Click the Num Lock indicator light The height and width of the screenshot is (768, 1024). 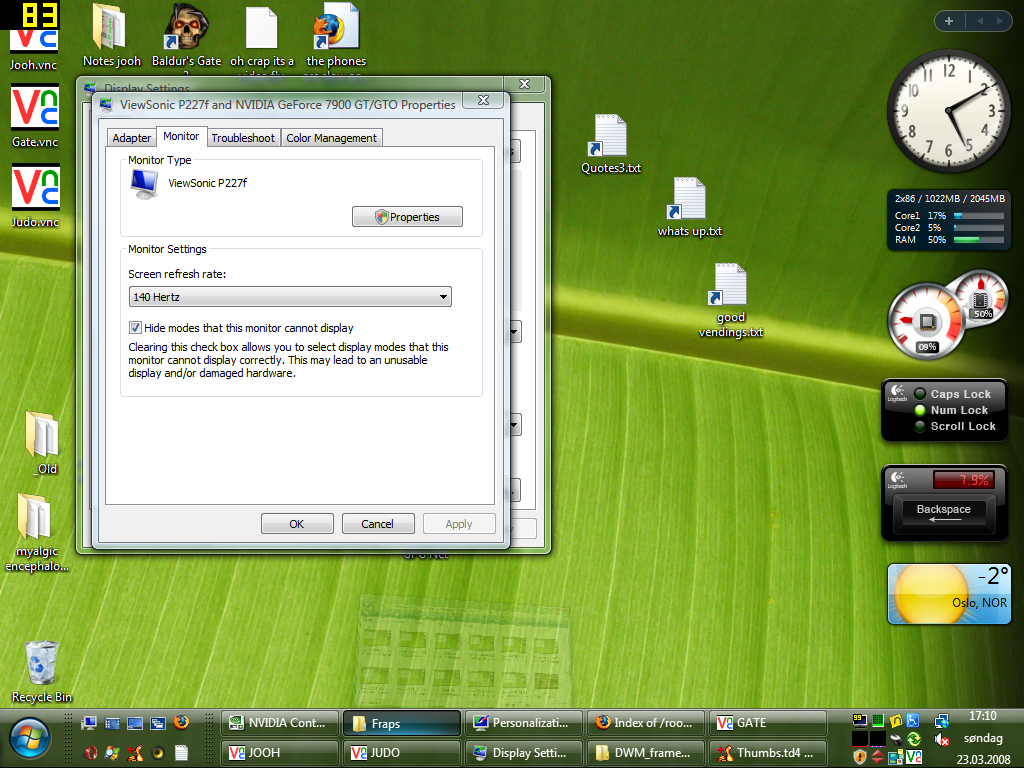pos(920,410)
